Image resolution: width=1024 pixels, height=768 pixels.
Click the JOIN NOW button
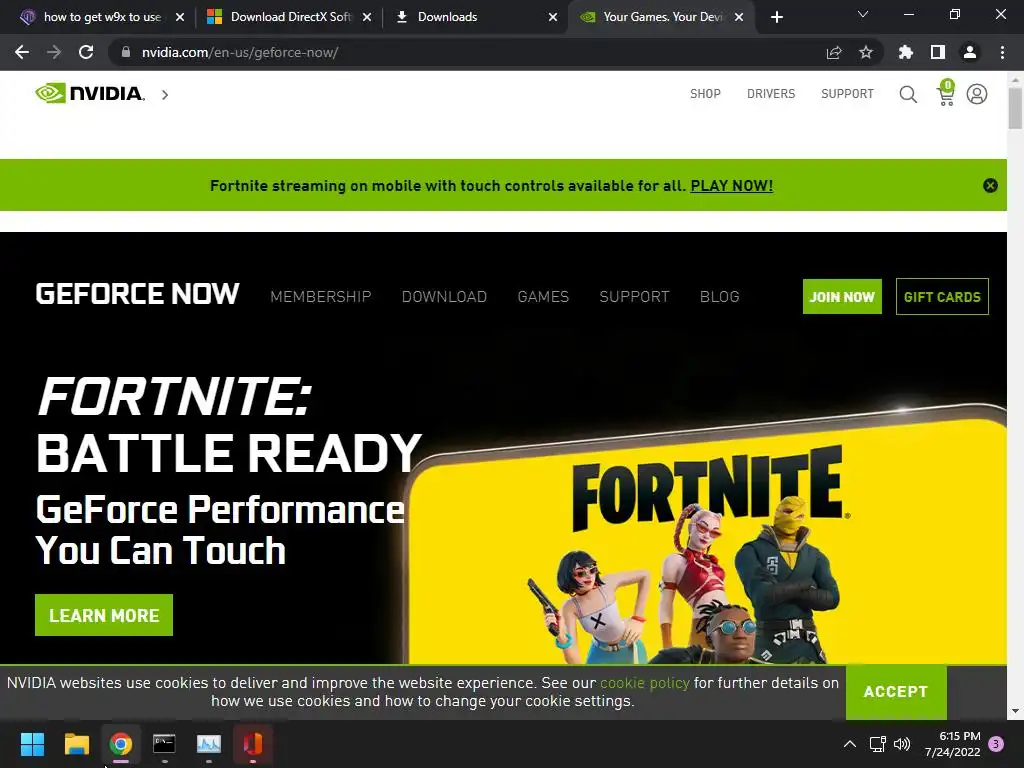click(x=842, y=296)
